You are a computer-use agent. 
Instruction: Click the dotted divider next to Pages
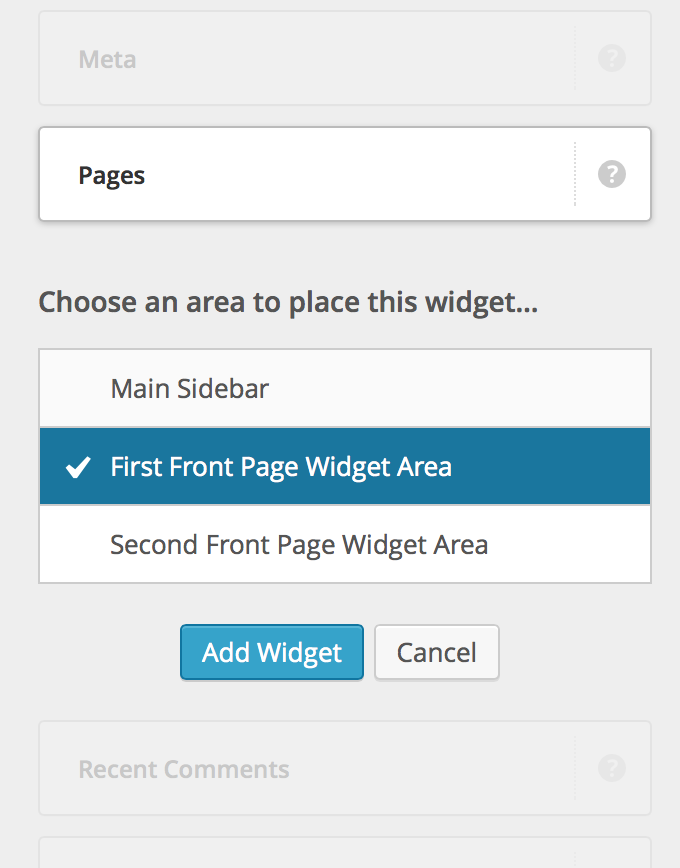(575, 174)
